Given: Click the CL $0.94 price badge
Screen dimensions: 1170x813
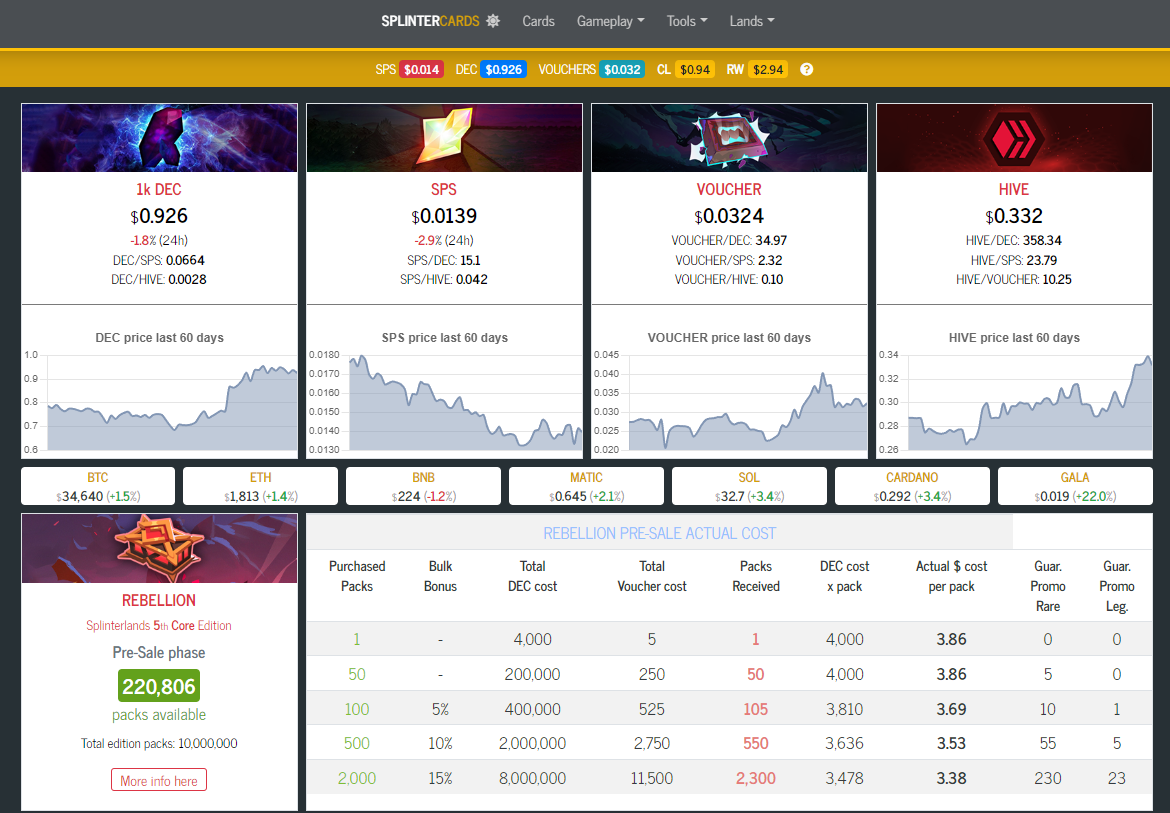Looking at the screenshot, I should click(695, 69).
